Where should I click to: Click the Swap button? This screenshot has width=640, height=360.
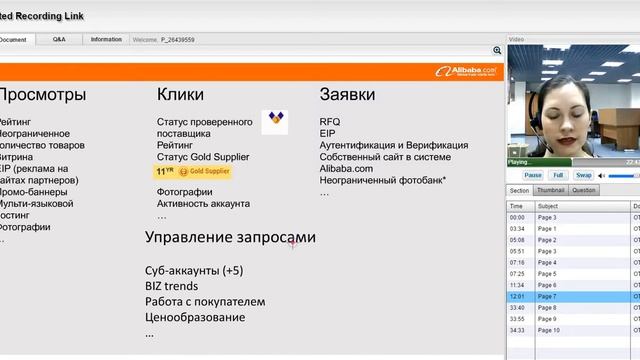(x=583, y=176)
